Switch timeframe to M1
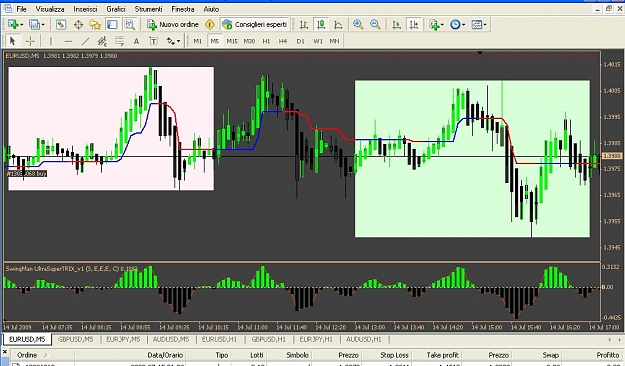The width and height of the screenshot is (625, 366). [x=197, y=41]
